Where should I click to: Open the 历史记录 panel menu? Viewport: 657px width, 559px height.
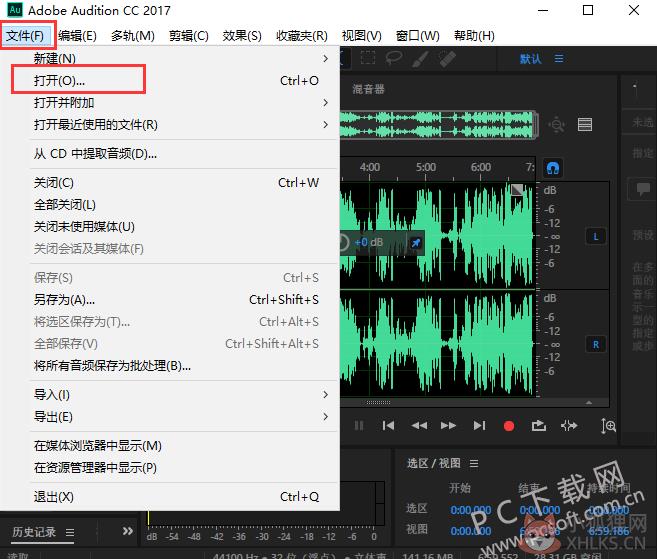(70, 532)
